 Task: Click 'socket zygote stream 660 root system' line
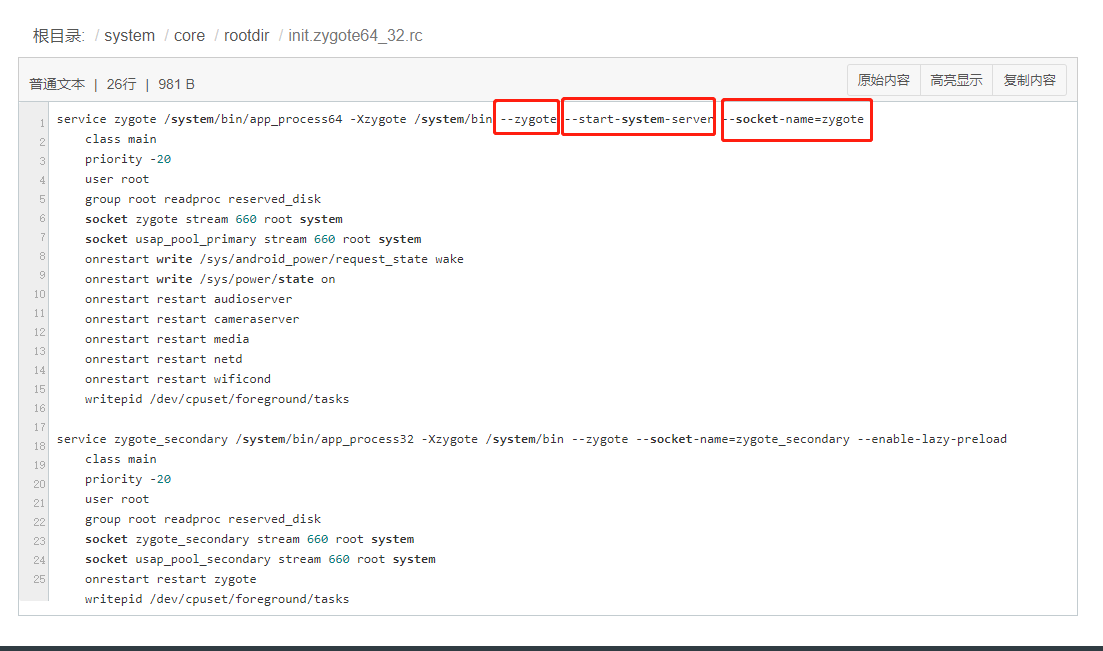(214, 219)
